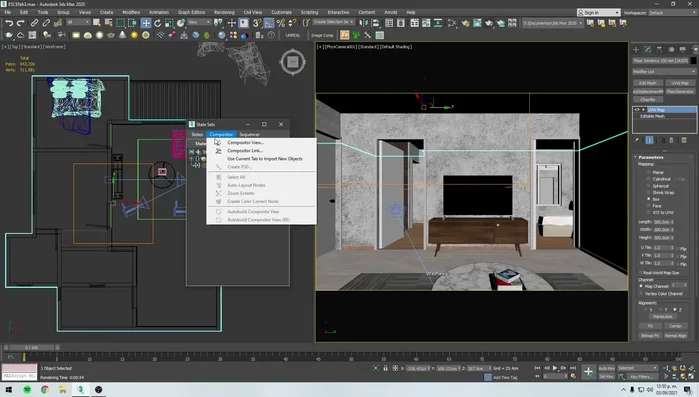The height and width of the screenshot is (397, 699).
Task: Enable Real-World Map Size checkbox
Action: 641,272
